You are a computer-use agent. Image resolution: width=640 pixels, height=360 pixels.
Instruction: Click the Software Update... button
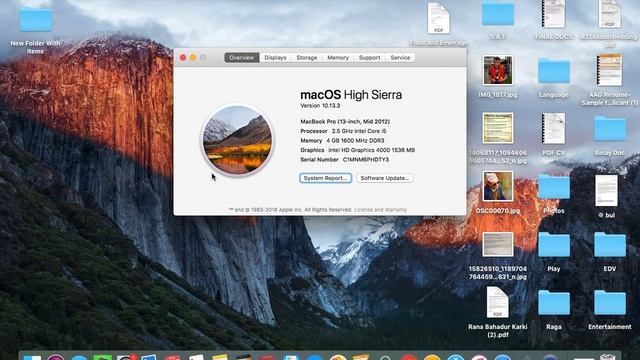tap(384, 178)
